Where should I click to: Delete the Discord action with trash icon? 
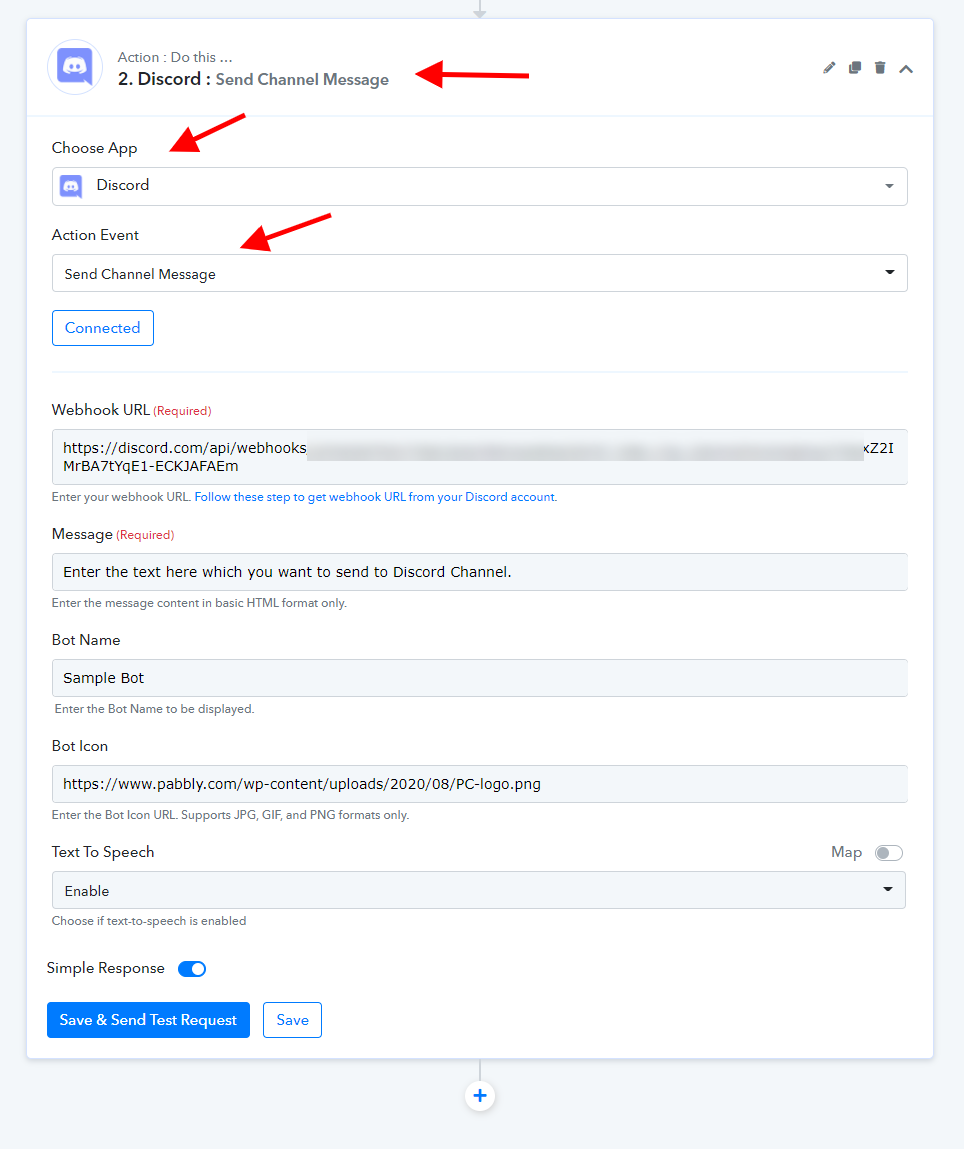point(880,68)
